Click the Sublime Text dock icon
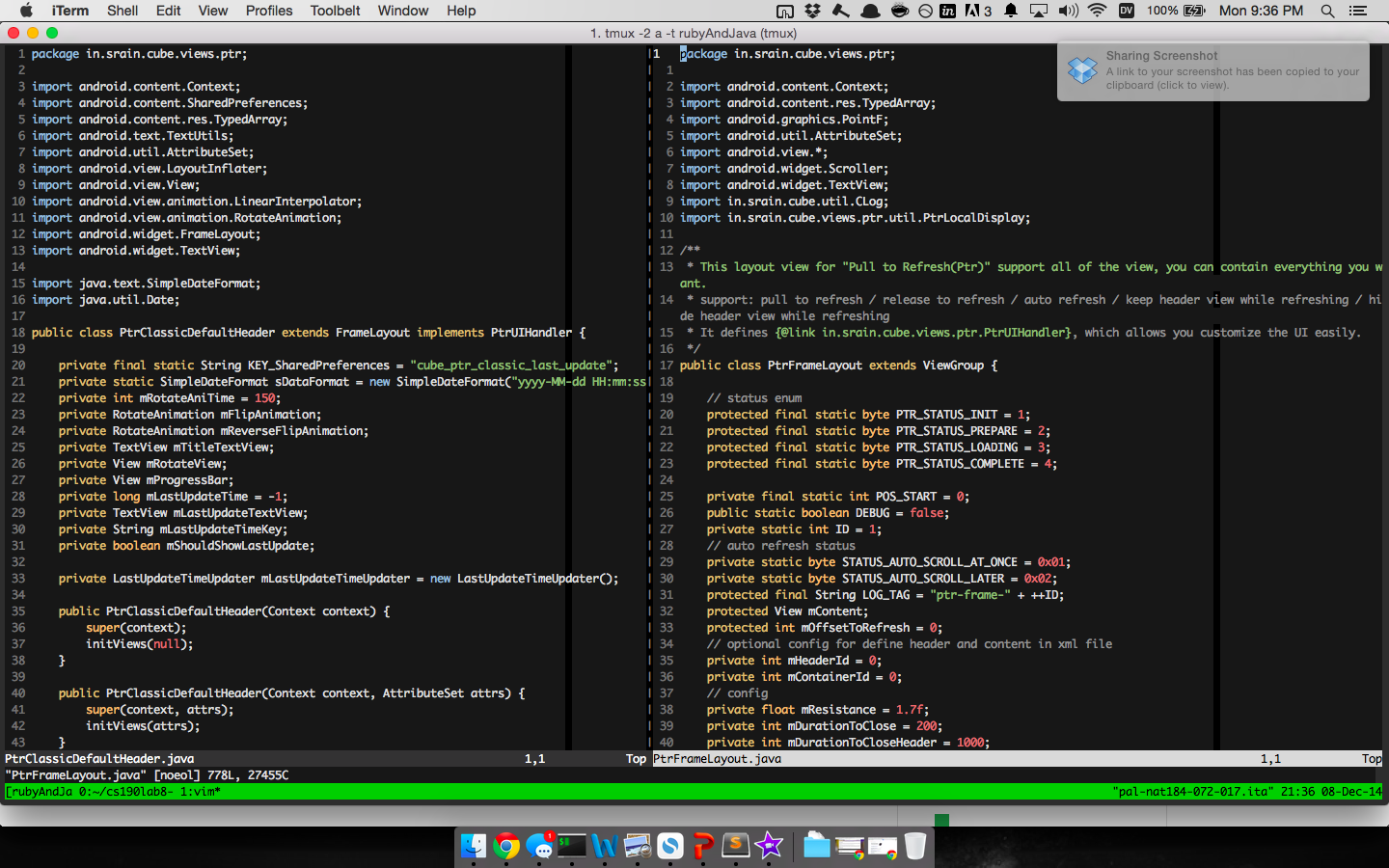1389x868 pixels. (x=736, y=847)
